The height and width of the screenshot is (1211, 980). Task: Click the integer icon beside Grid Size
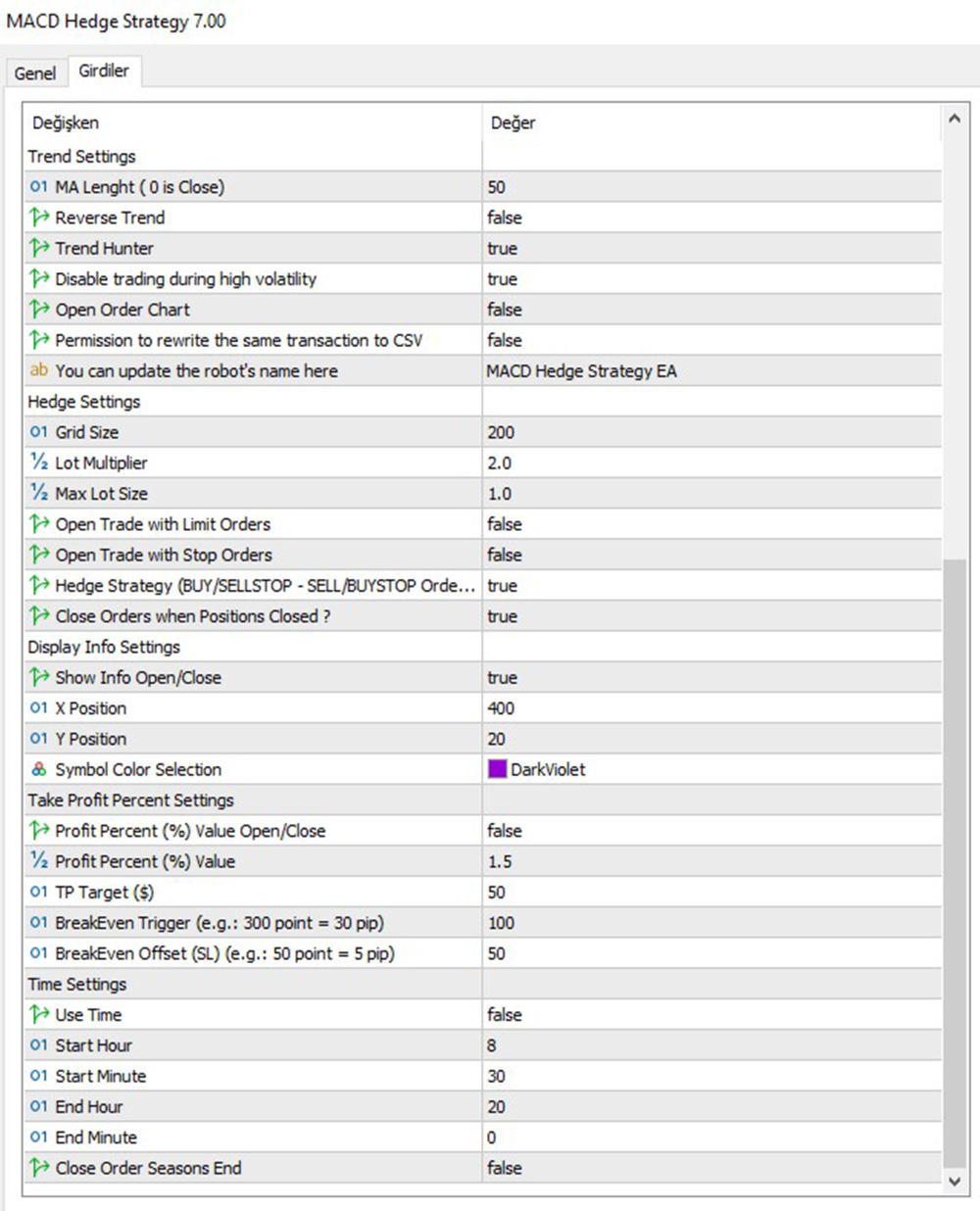tap(38, 432)
